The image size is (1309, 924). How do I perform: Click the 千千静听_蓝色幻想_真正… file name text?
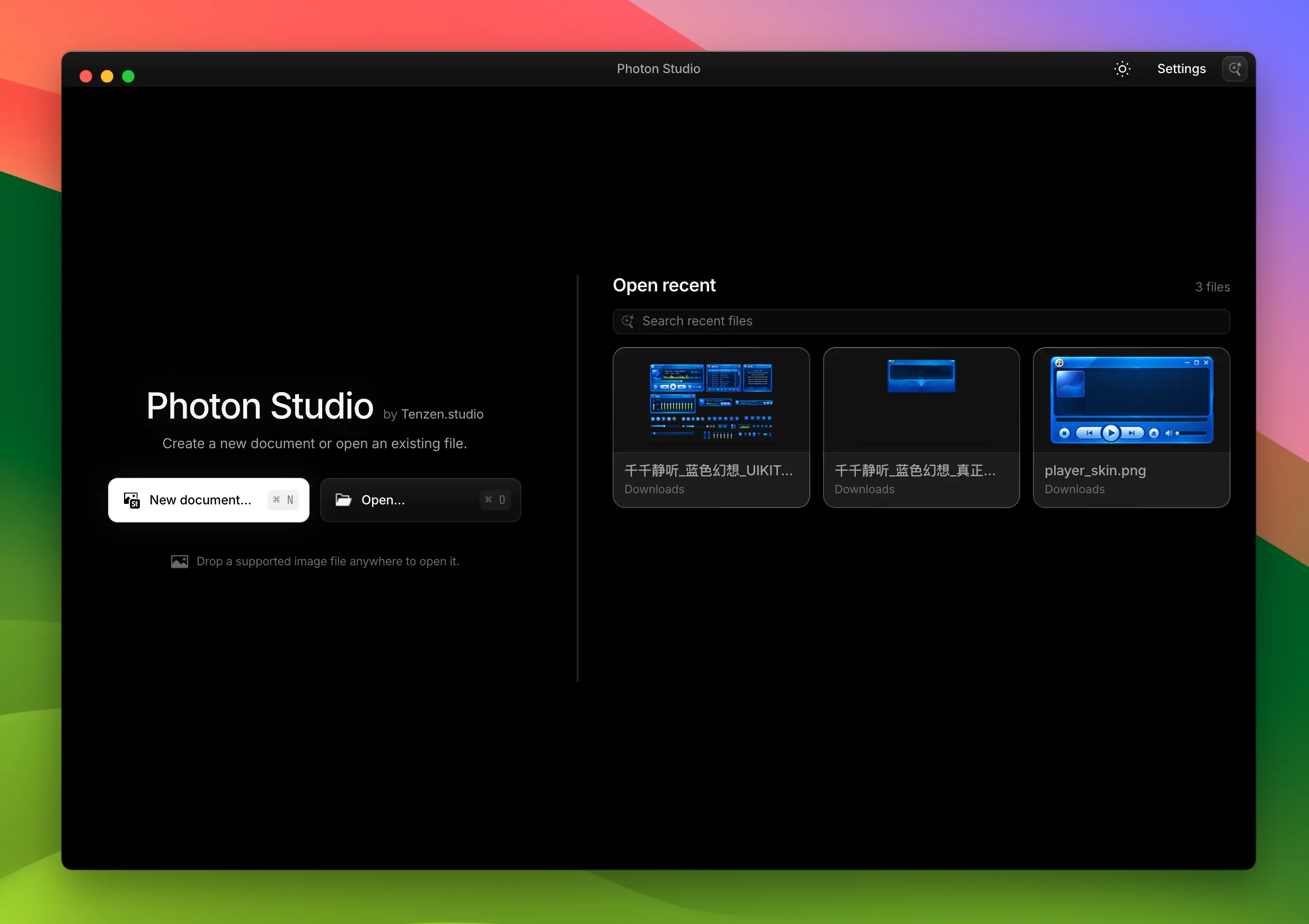[915, 471]
